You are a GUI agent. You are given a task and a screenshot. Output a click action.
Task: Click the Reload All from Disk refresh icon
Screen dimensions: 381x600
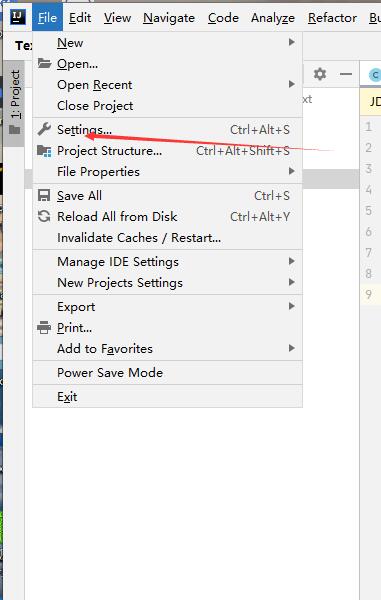[x=44, y=216]
